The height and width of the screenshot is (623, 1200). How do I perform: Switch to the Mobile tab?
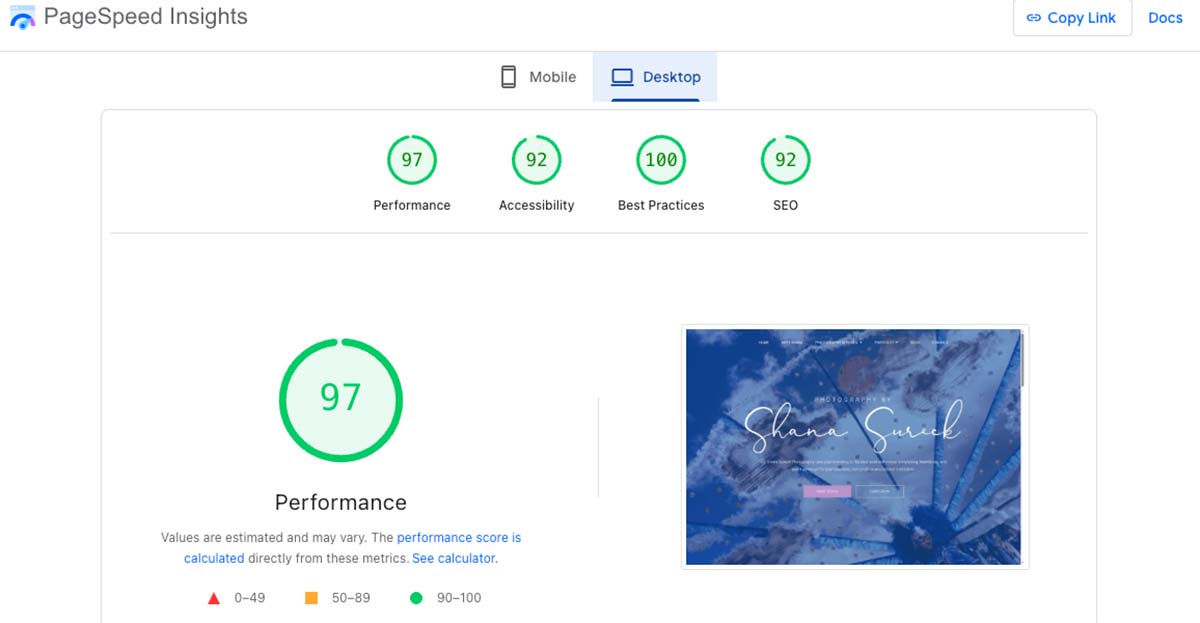537,76
